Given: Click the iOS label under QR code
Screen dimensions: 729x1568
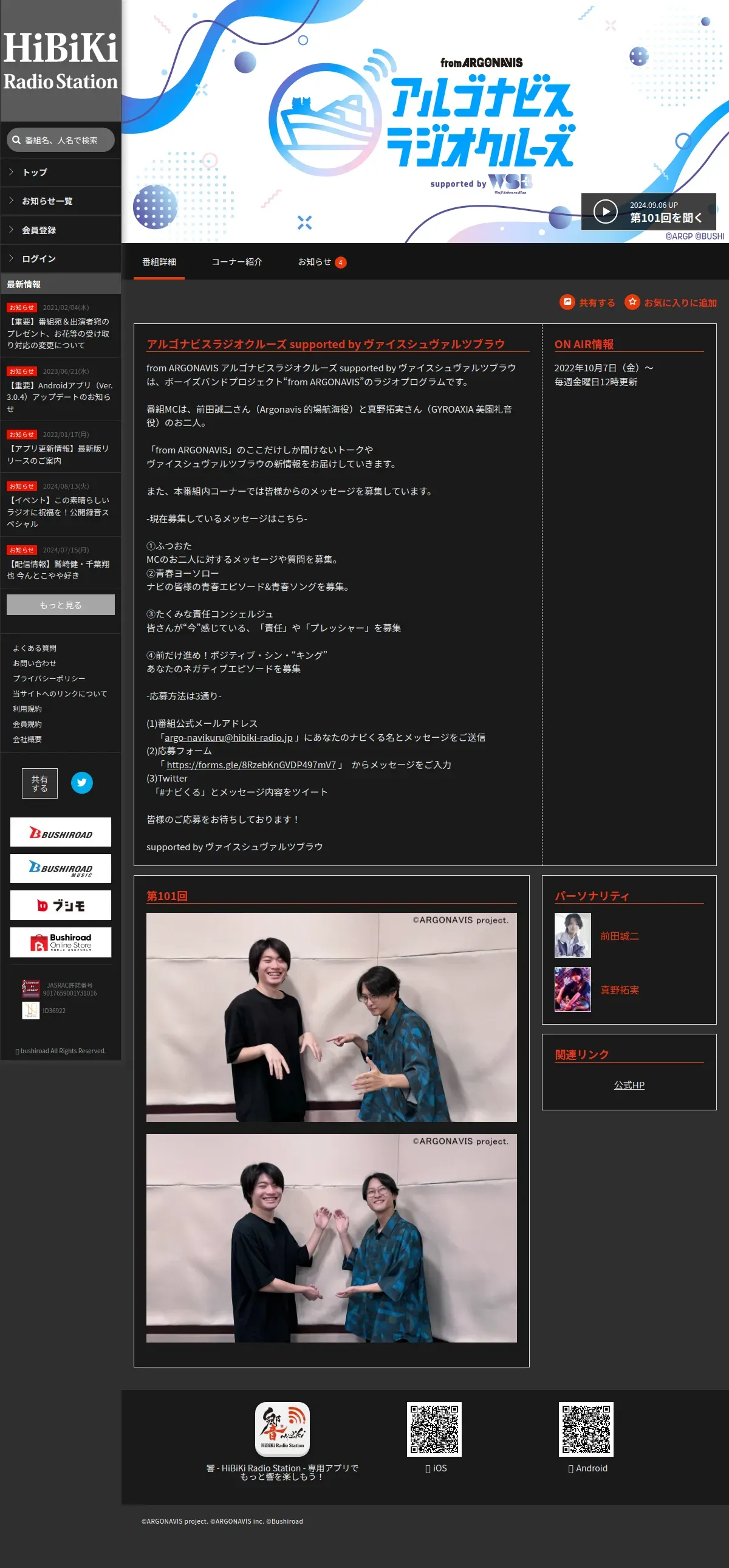Looking at the screenshot, I should [436, 1468].
